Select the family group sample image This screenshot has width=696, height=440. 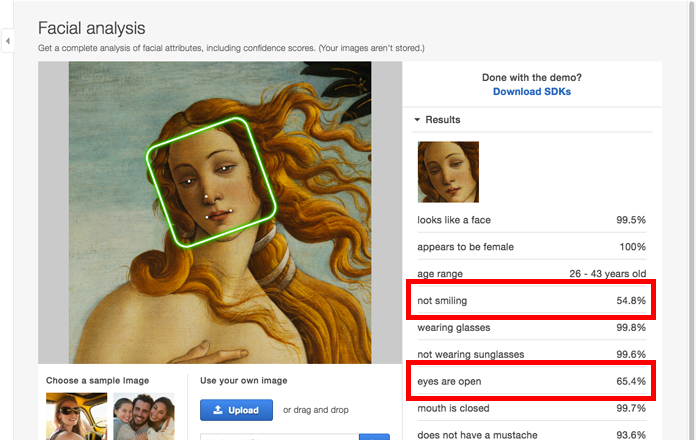[x=144, y=416]
